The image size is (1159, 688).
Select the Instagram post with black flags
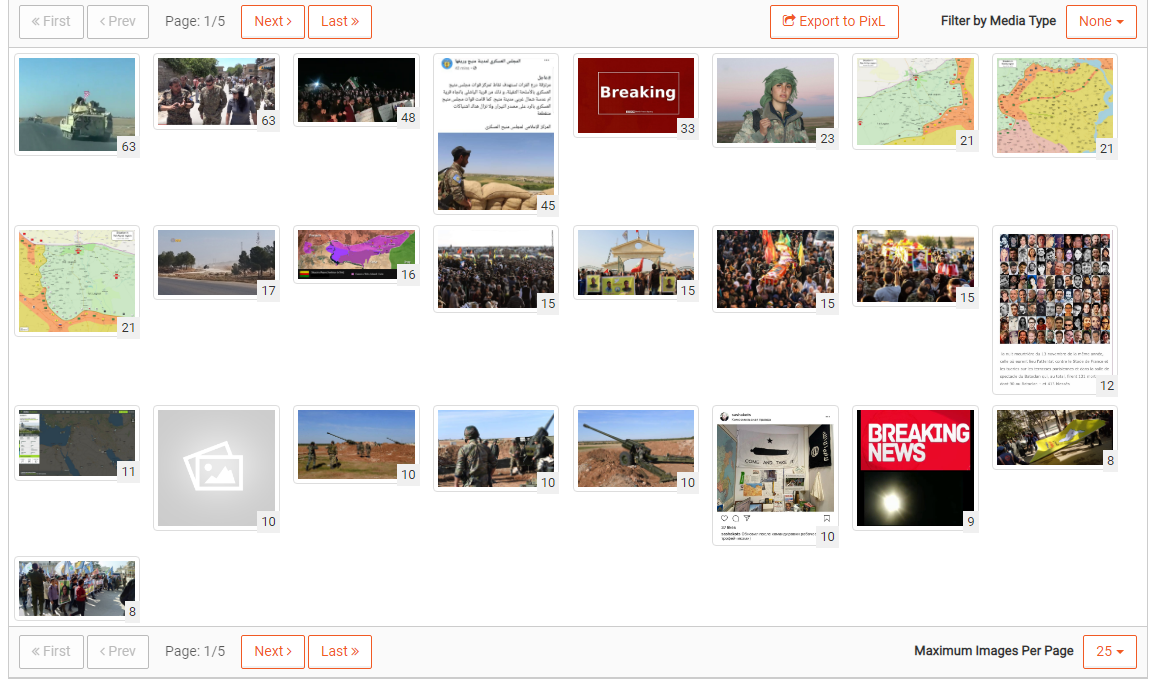[775, 475]
